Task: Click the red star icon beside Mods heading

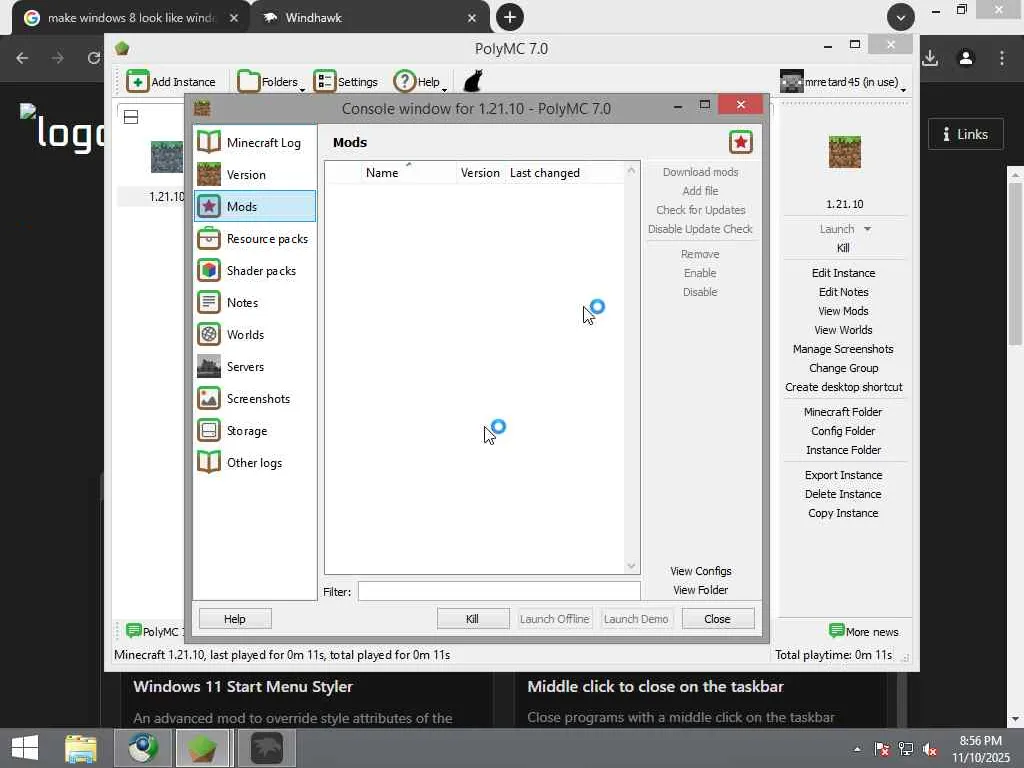Action: [x=741, y=142]
